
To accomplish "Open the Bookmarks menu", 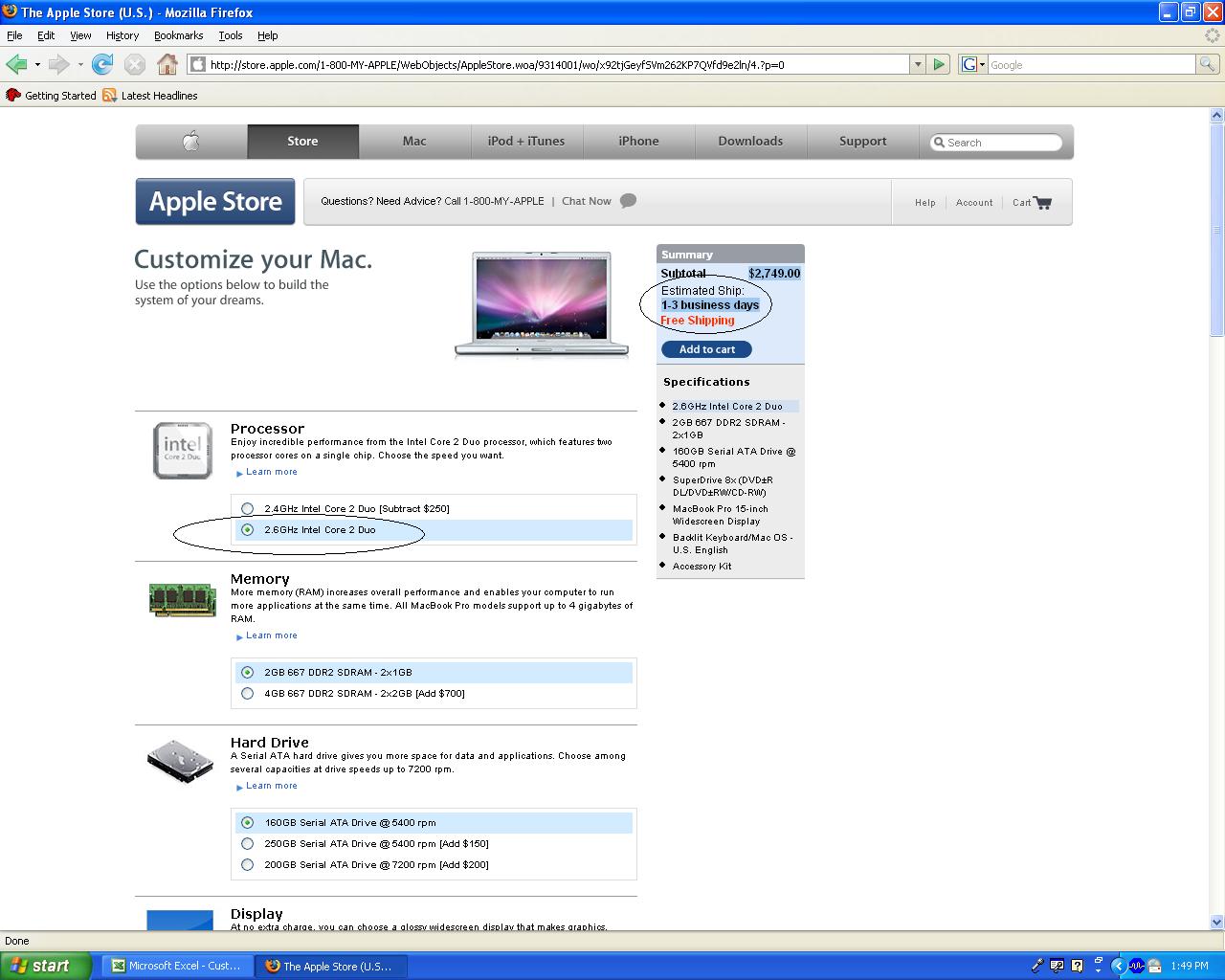I will [178, 35].
